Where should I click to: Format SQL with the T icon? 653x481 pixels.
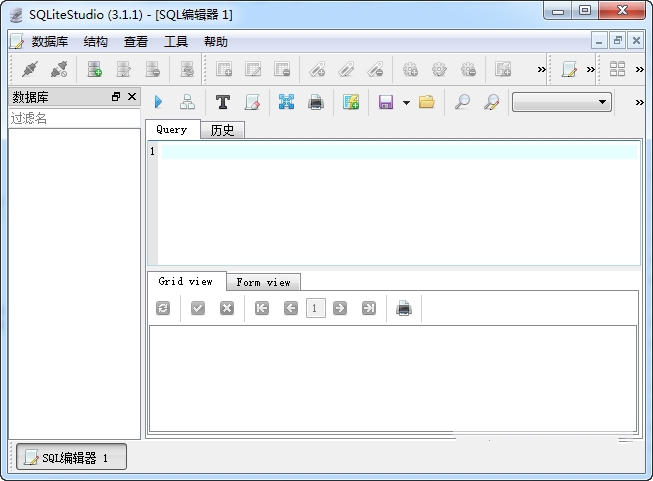pos(223,102)
